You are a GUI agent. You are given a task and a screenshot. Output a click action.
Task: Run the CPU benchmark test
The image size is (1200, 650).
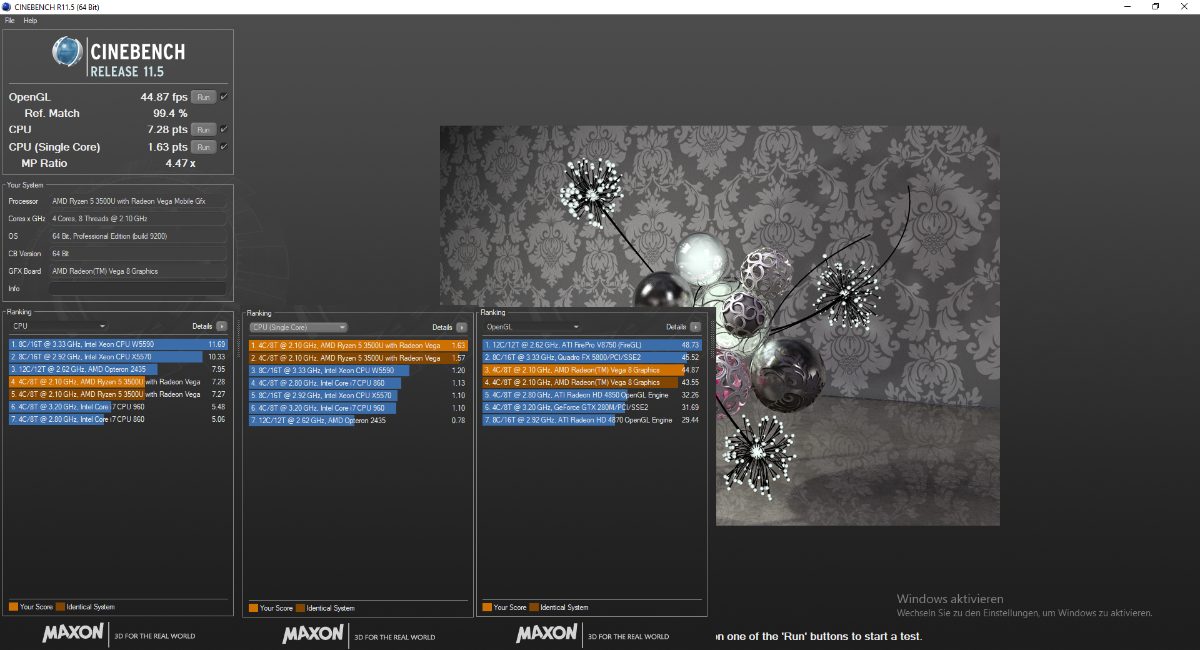tap(203, 130)
